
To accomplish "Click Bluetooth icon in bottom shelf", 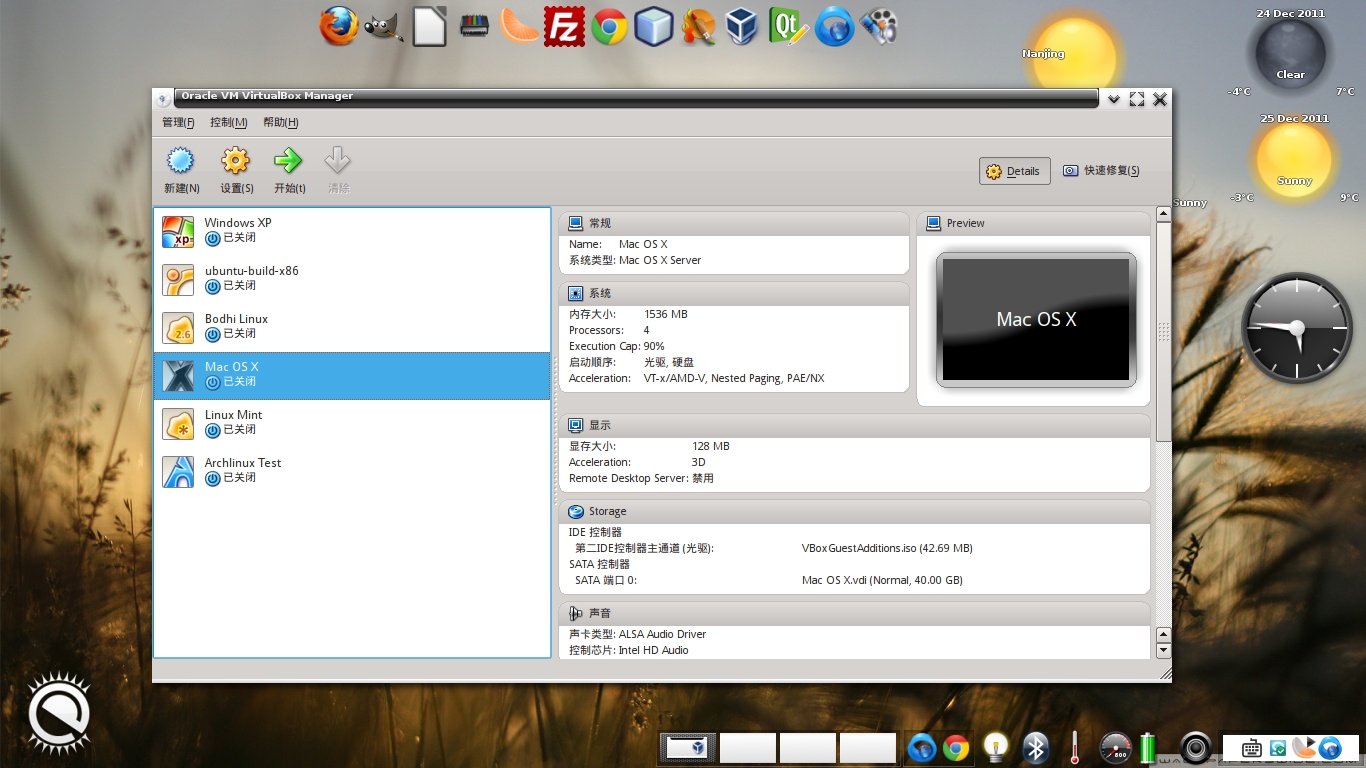I will point(1036,747).
